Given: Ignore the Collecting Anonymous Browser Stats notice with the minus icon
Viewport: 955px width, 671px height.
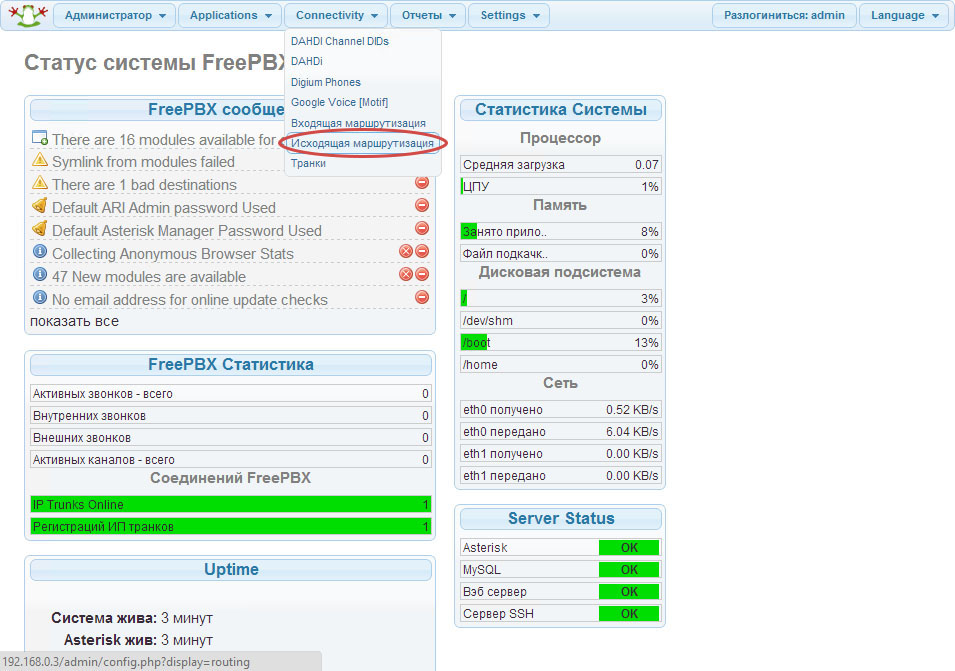Looking at the screenshot, I should pyautogui.click(x=422, y=251).
